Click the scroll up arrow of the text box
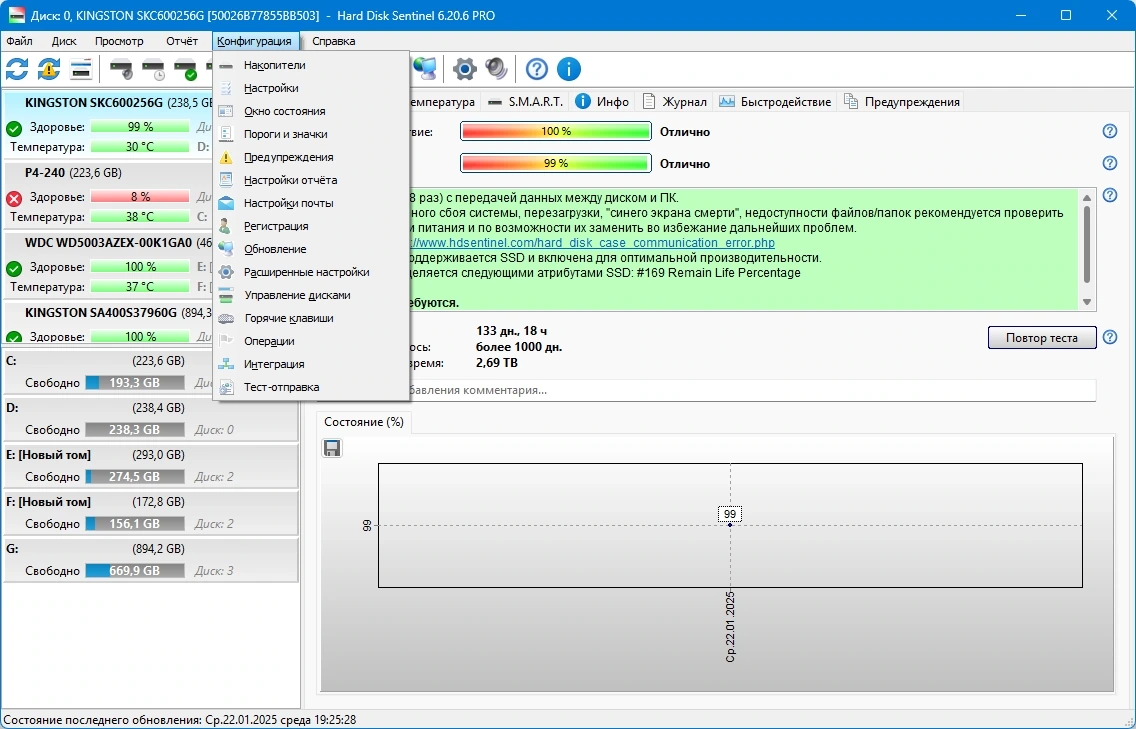Screen dimensions: 1136x729 coord(1086,197)
